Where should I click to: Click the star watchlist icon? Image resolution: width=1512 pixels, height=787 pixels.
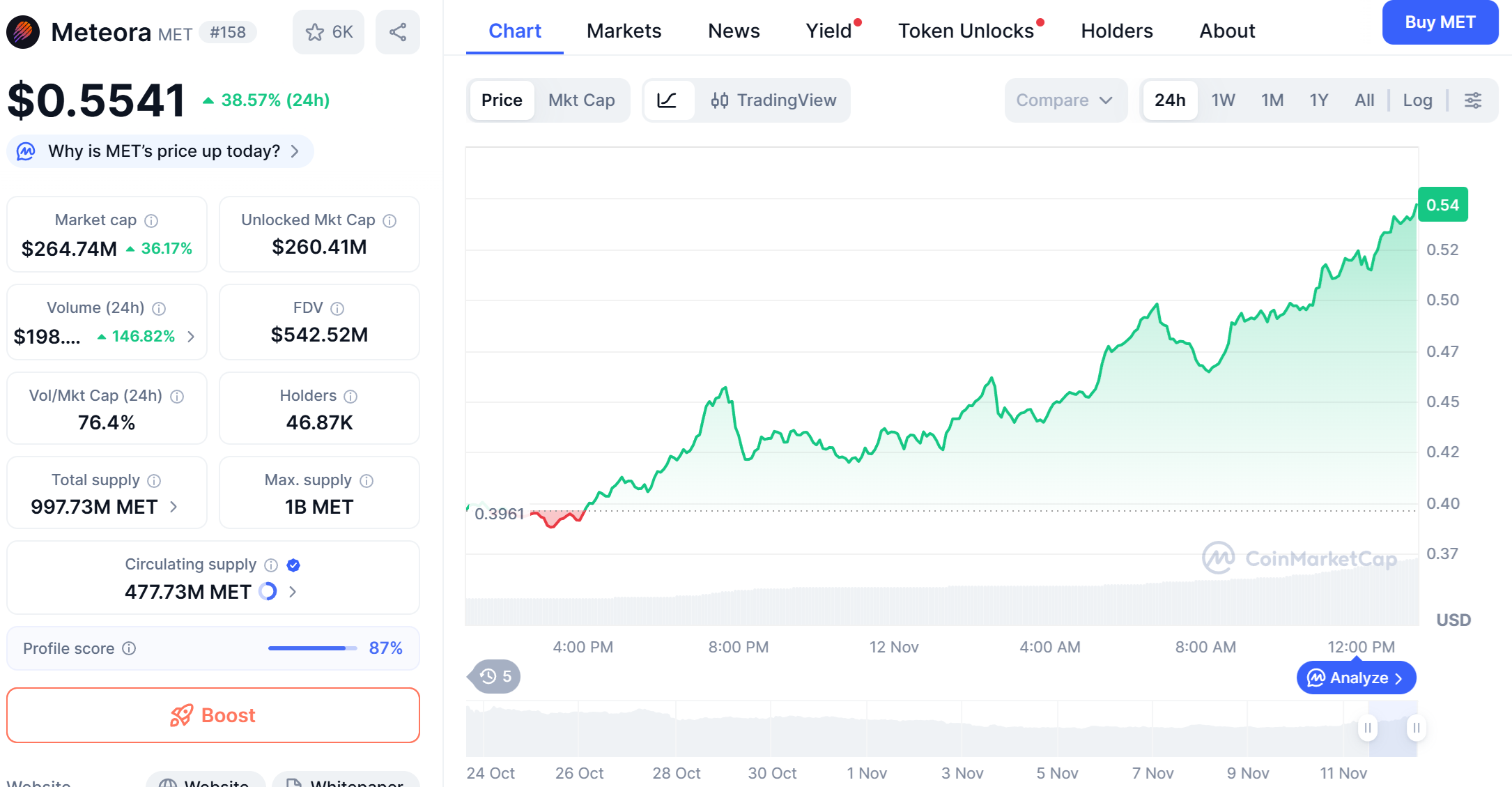(315, 32)
